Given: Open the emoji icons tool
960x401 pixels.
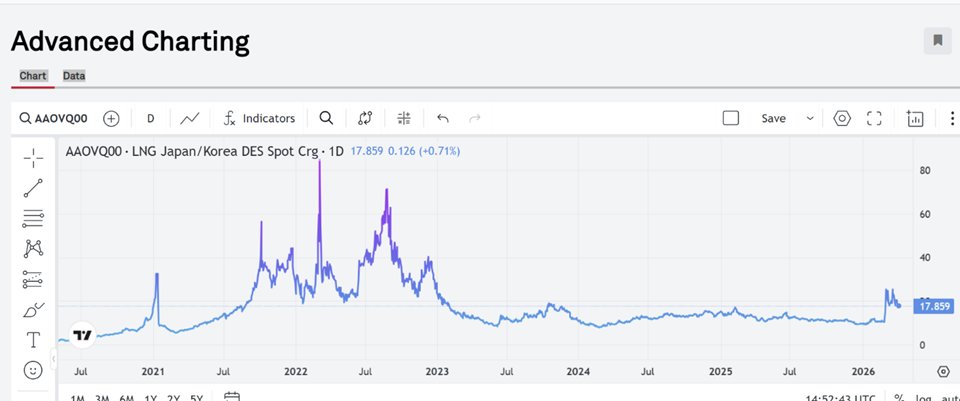Looking at the screenshot, I should (33, 370).
